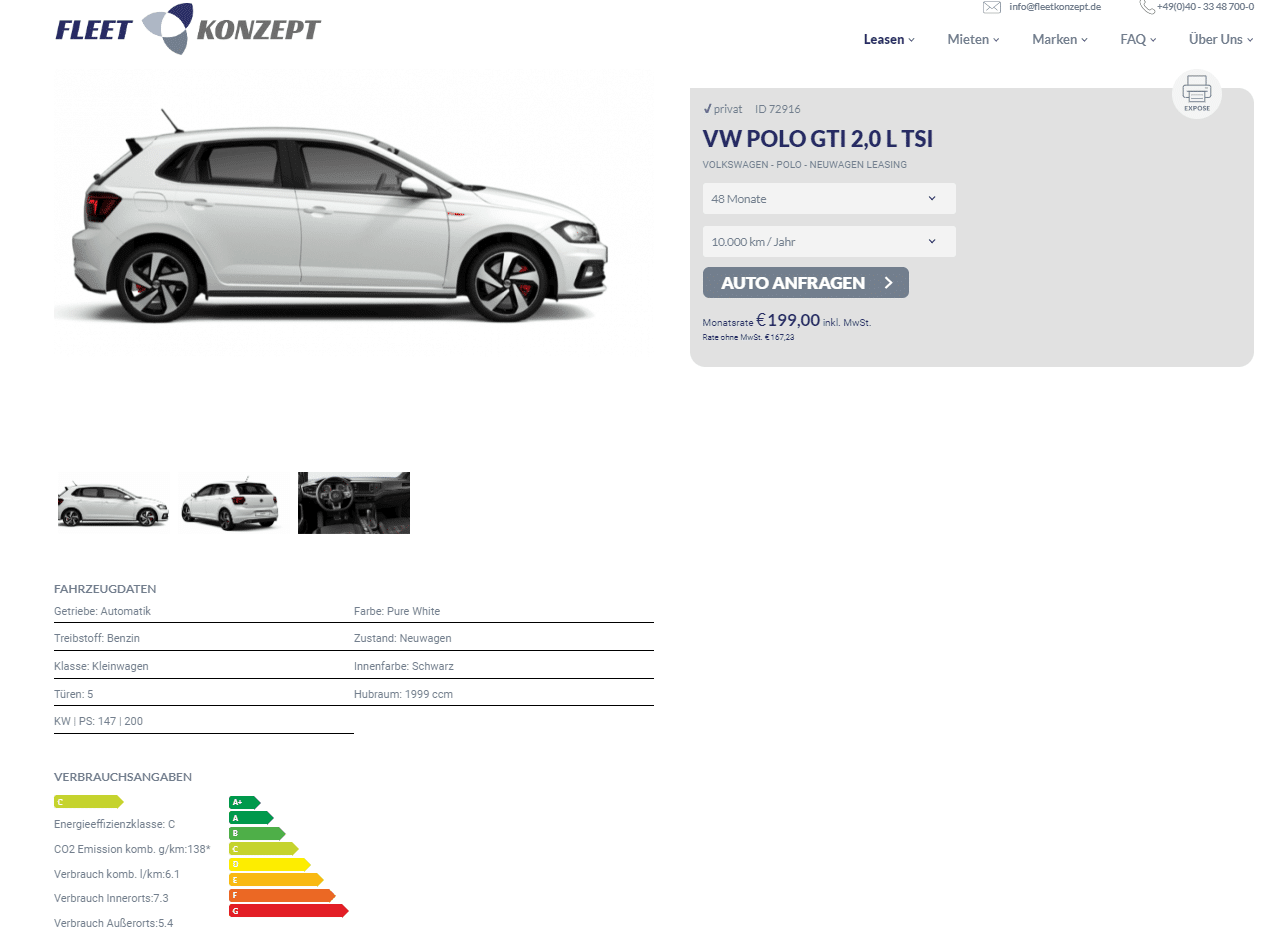This screenshot has height=935, width=1276.
Task: Click the €199,00 monthly rate
Action: [788, 320]
